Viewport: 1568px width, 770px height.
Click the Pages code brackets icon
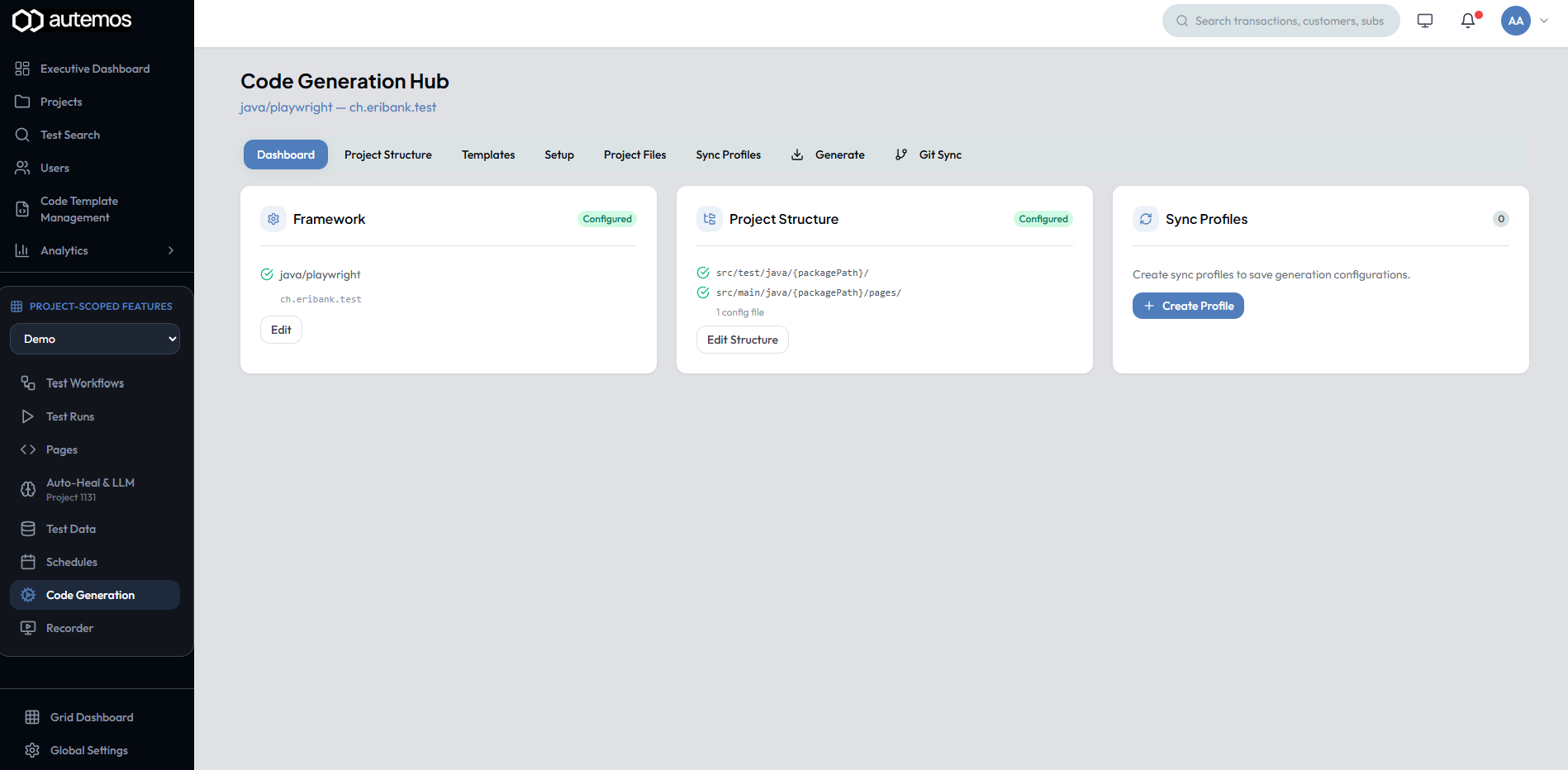[x=28, y=449]
